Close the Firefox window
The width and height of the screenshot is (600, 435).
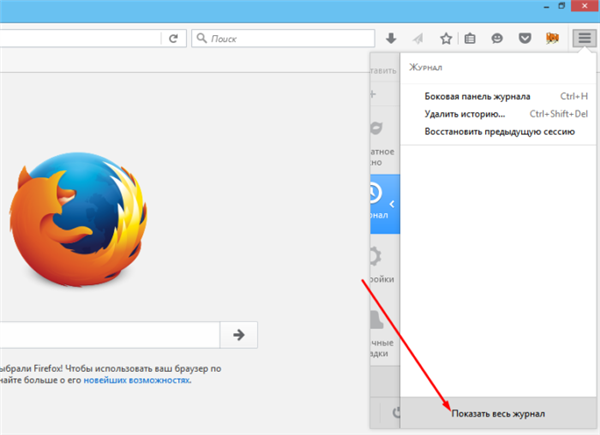pyautogui.click(x=585, y=6)
